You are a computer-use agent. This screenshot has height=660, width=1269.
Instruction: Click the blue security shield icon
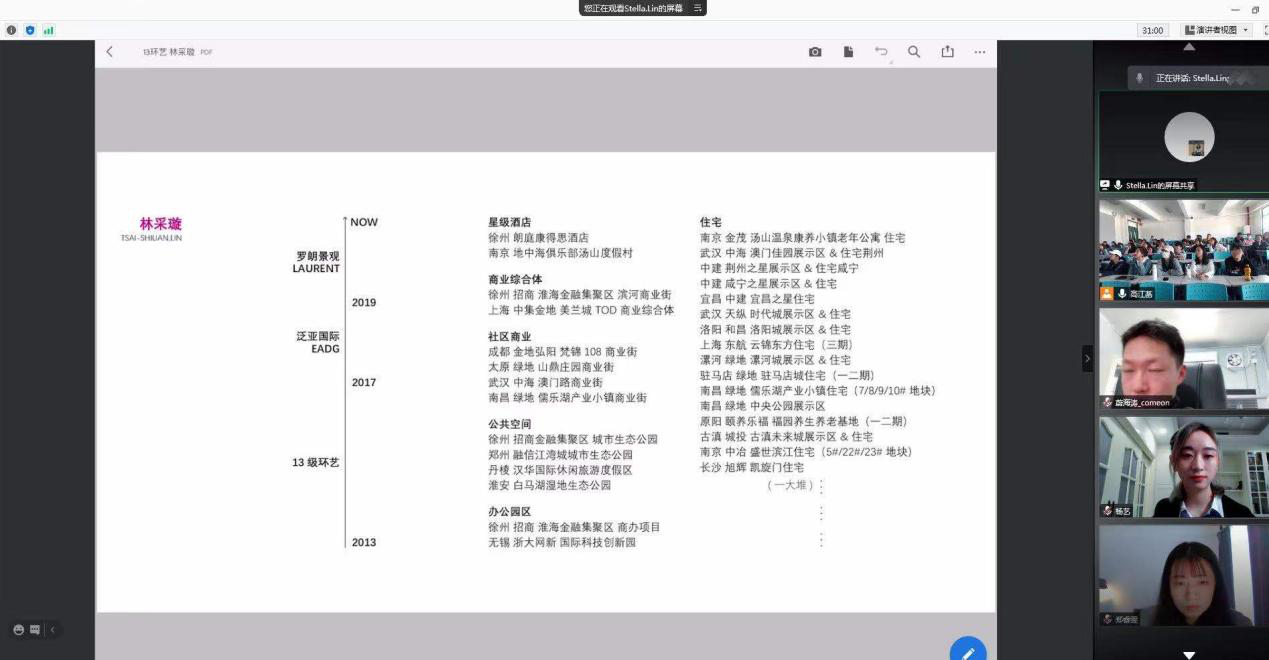[x=30, y=31]
